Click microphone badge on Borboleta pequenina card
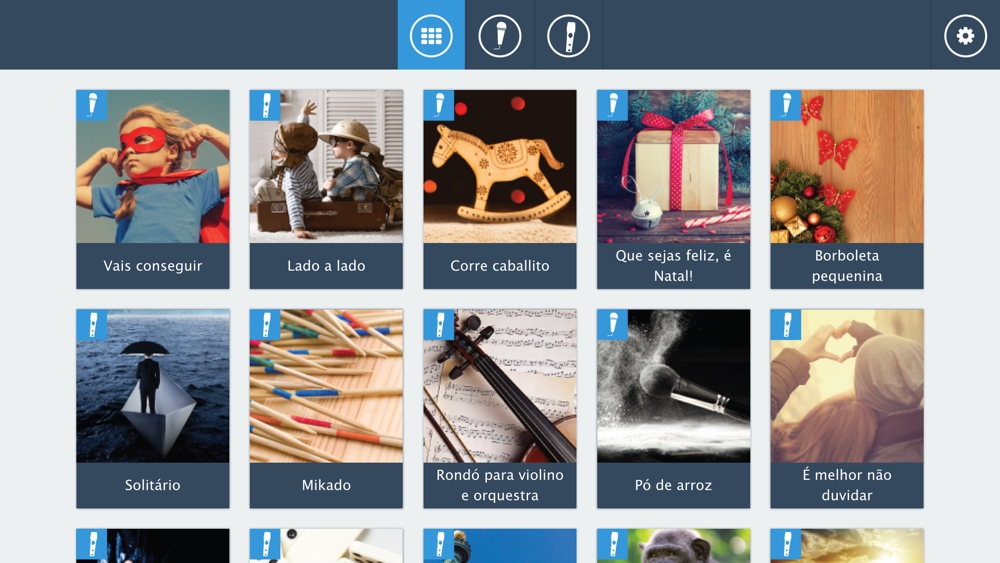This screenshot has width=1000, height=563. pos(786,105)
